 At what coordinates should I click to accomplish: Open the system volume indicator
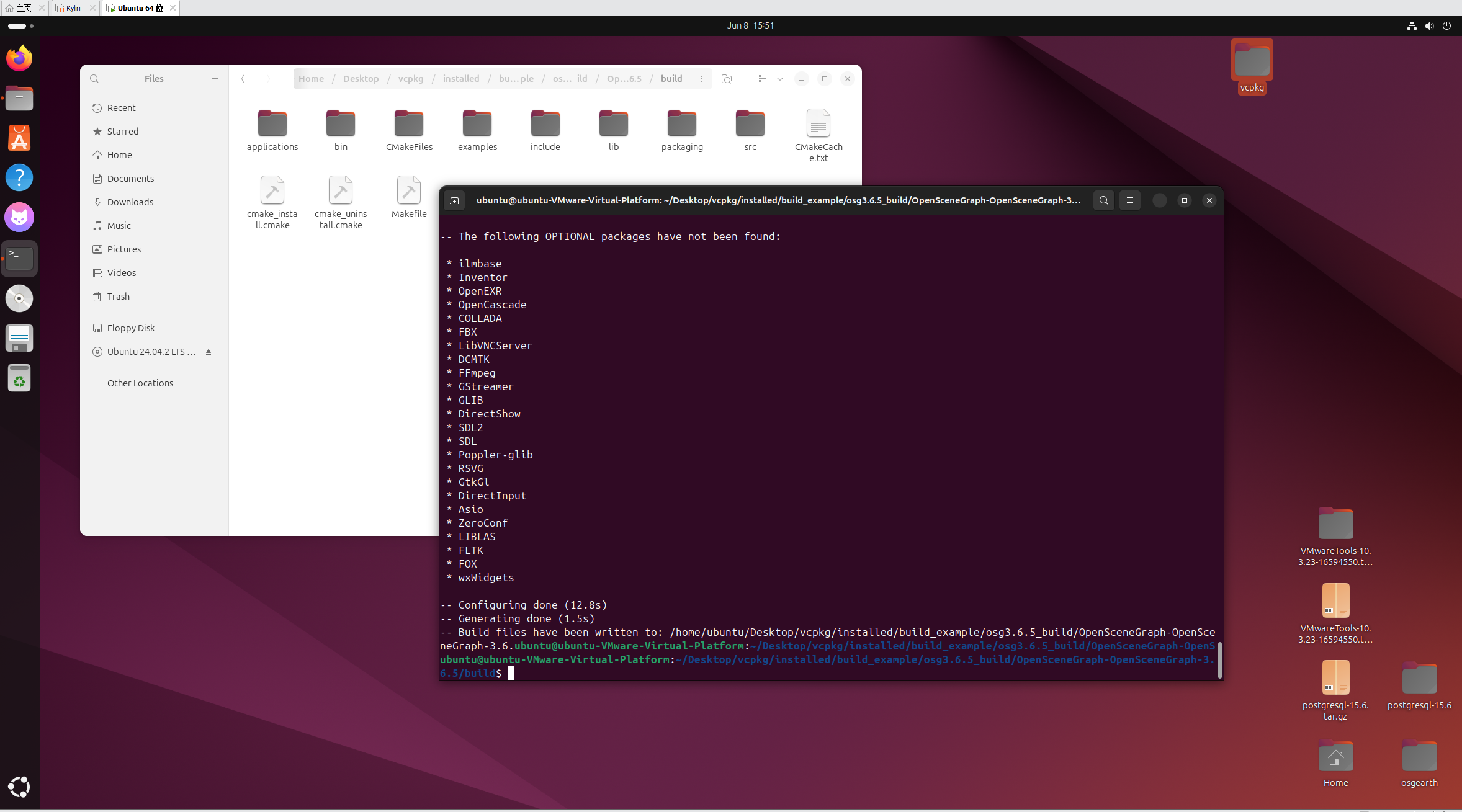coord(1429,25)
